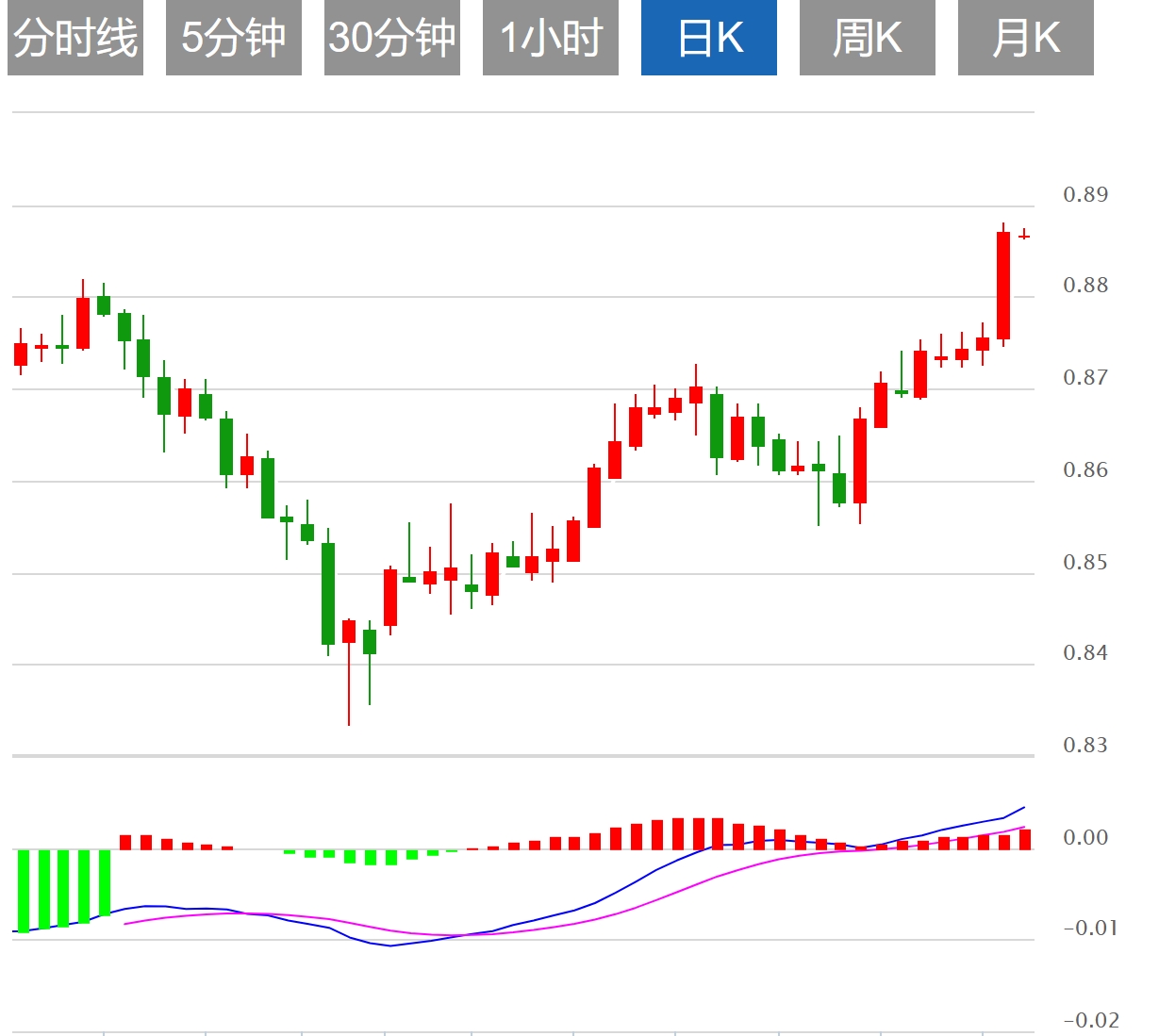Screen dimensions: 1159x1036
Task: Select the 5分钟 chart tab
Action: [x=234, y=39]
